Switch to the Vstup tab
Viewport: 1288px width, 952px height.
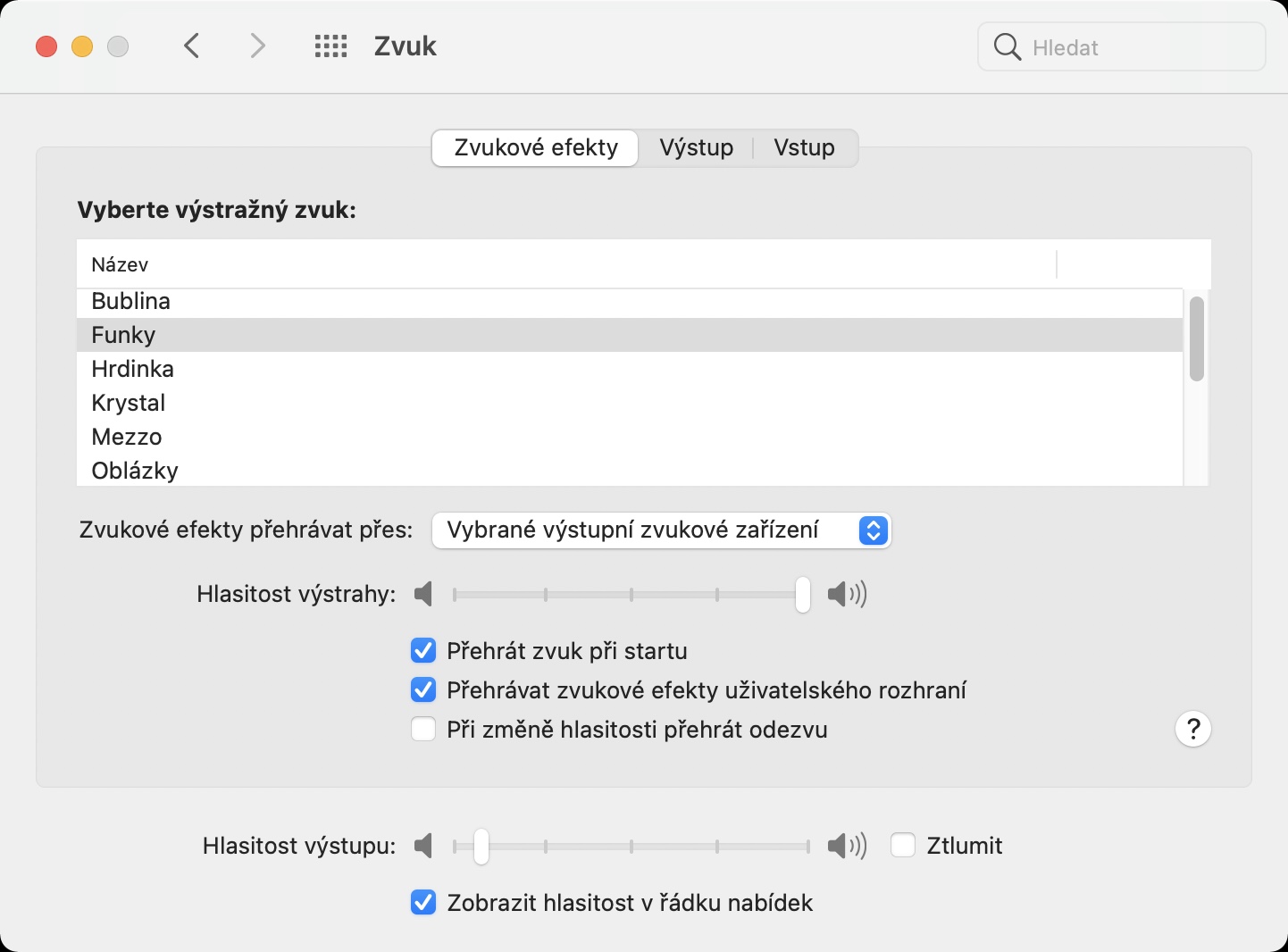point(804,147)
